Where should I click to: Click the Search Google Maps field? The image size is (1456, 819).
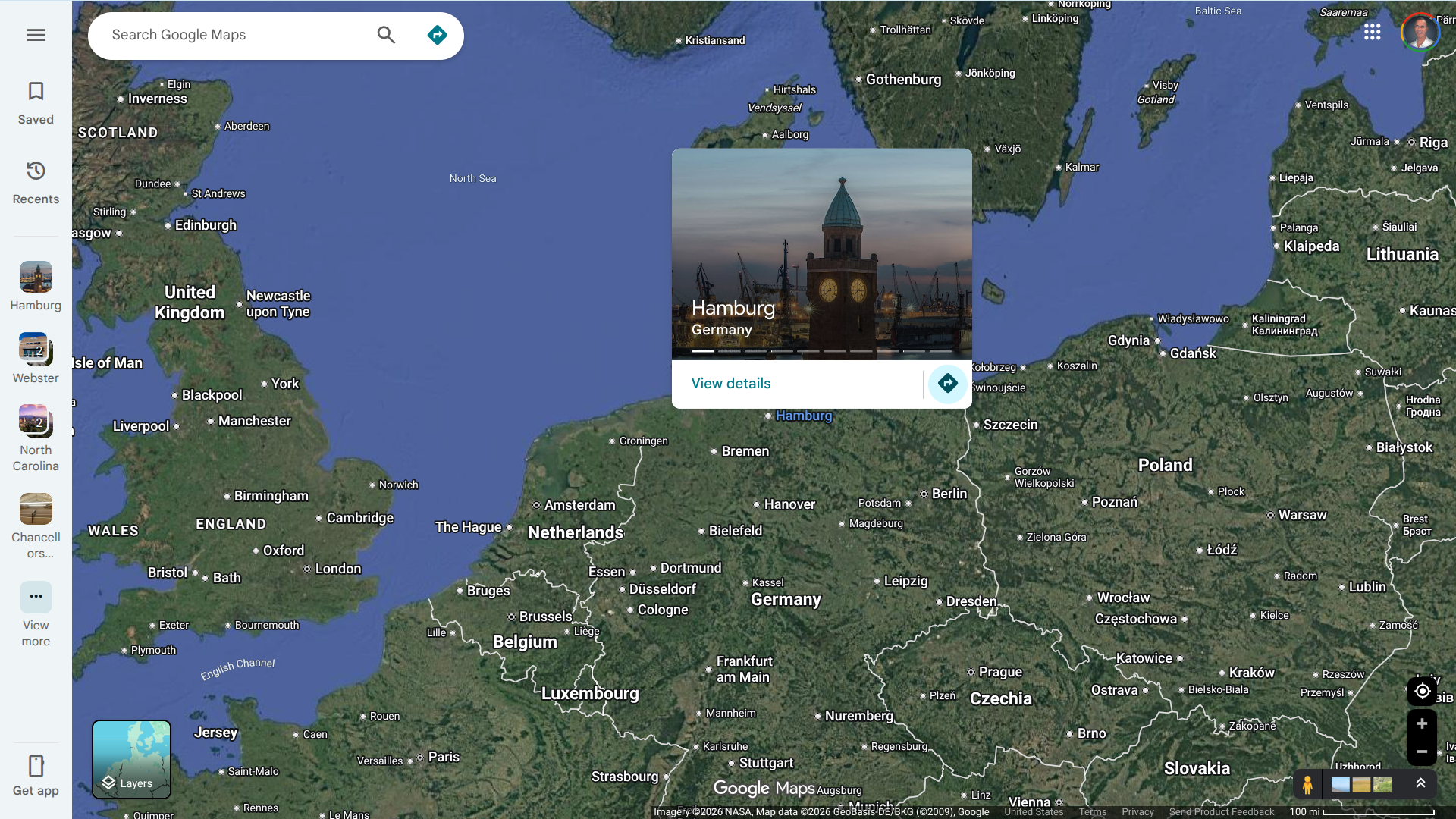pos(235,35)
